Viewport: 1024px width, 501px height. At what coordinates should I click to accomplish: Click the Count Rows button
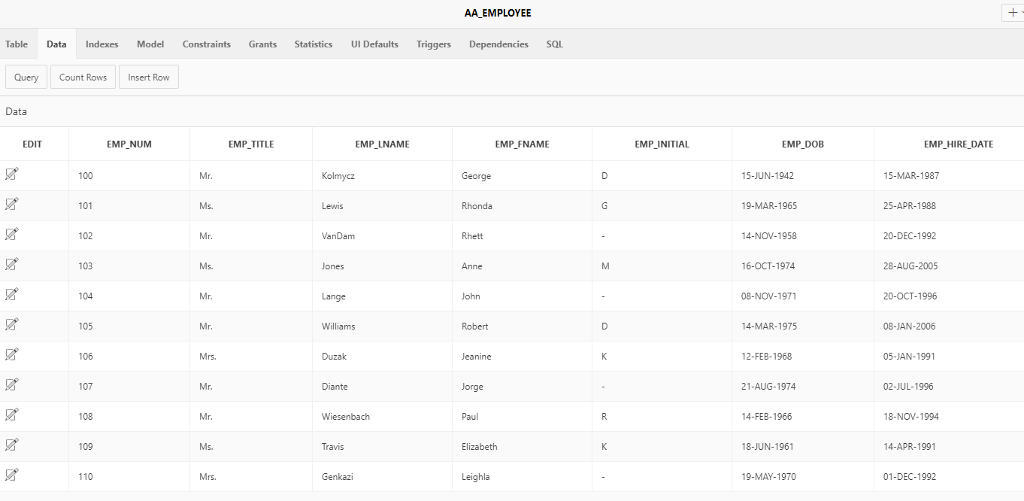(x=83, y=77)
